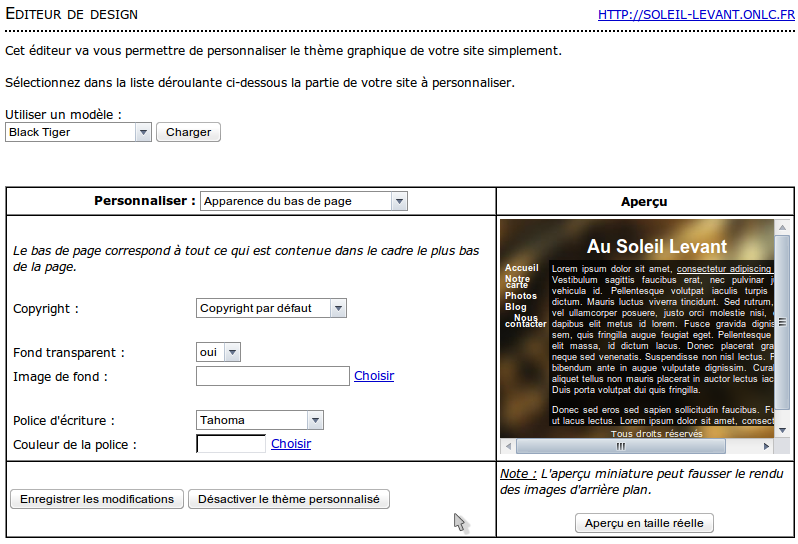
Task: Click the Editeur de design heading
Action: 72,14
